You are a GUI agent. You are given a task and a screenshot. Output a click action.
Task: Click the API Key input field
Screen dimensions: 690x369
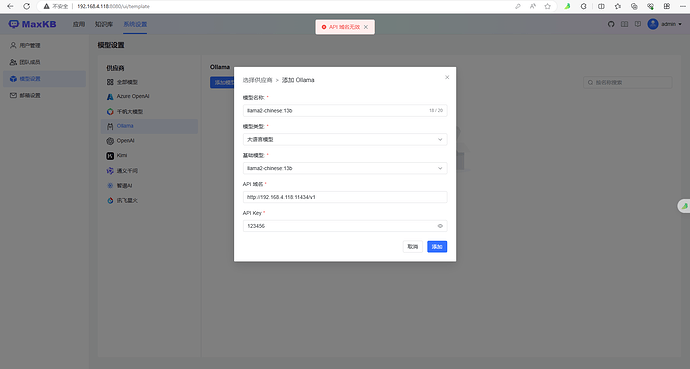(x=345, y=226)
